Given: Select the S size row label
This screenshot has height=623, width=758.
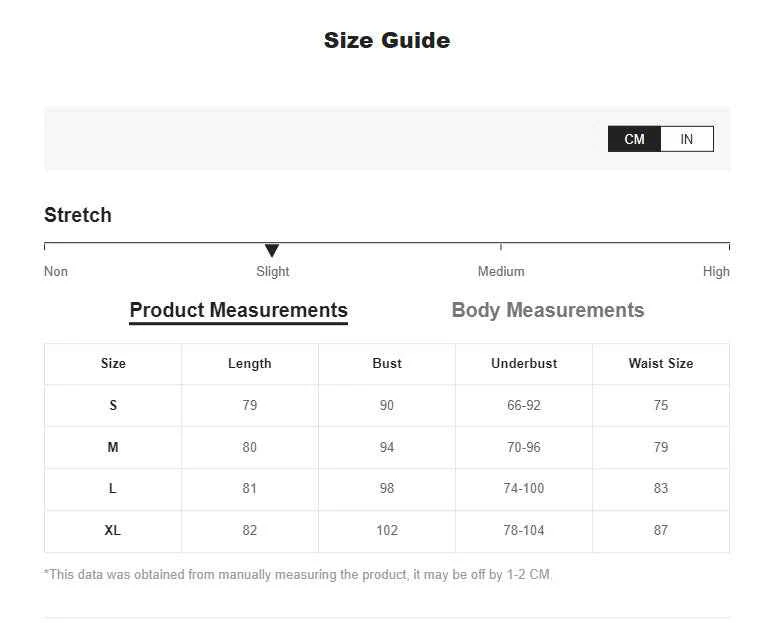Looking at the screenshot, I should click(113, 406).
